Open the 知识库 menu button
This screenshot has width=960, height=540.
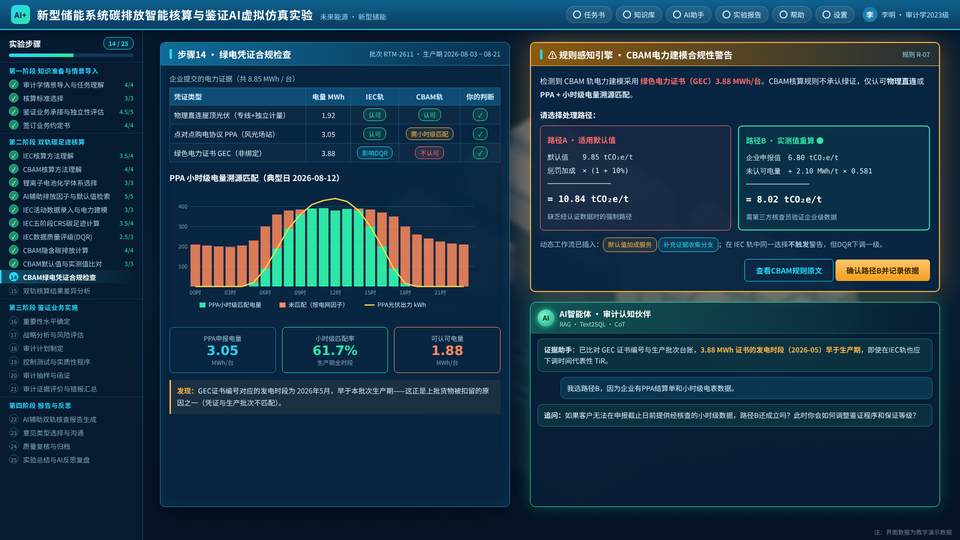pyautogui.click(x=639, y=15)
